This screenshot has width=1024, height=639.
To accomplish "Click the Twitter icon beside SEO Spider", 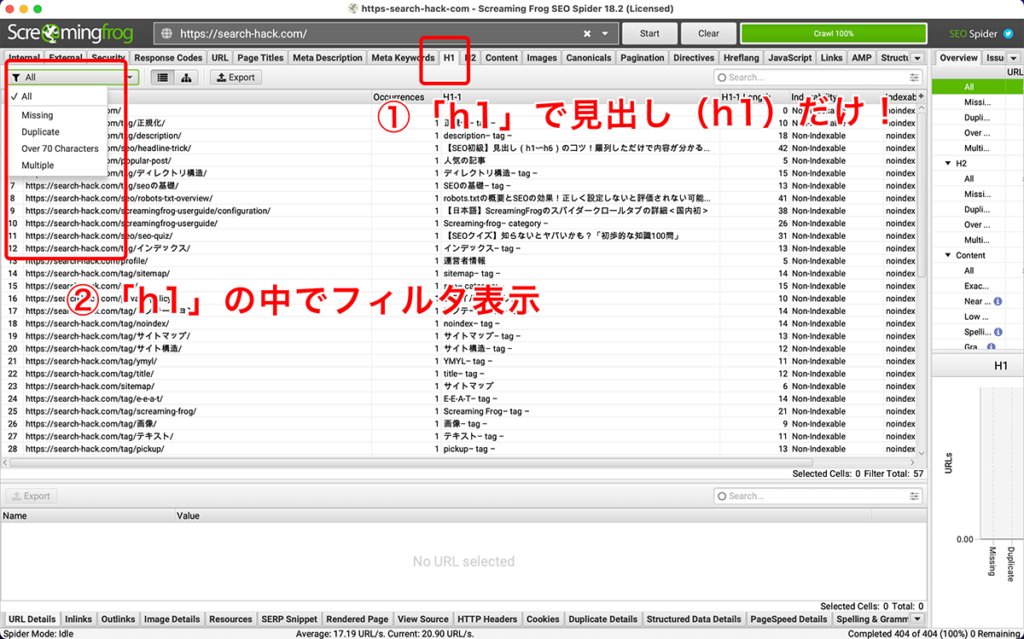I will 1008,33.
